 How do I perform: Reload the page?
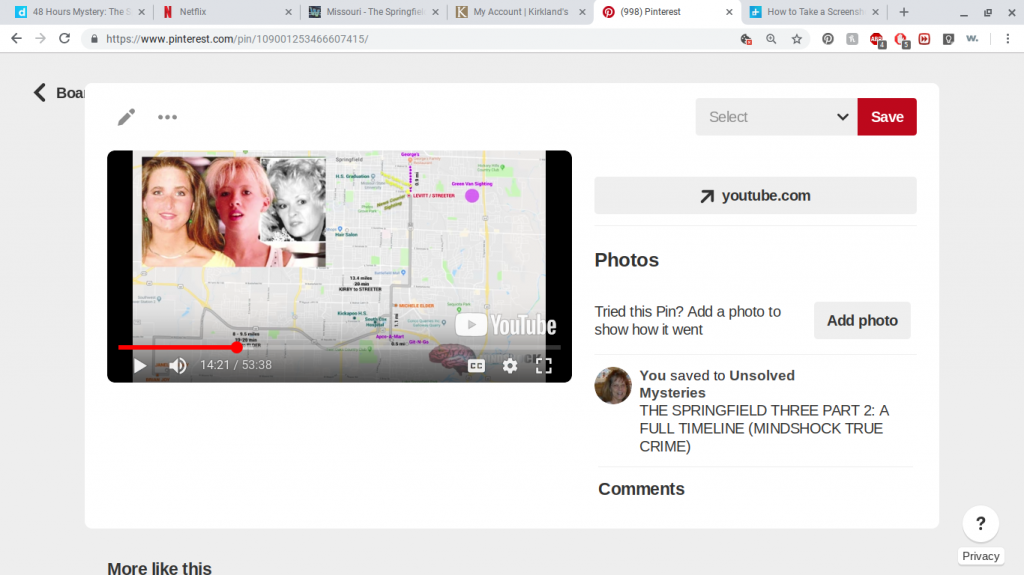tap(65, 39)
